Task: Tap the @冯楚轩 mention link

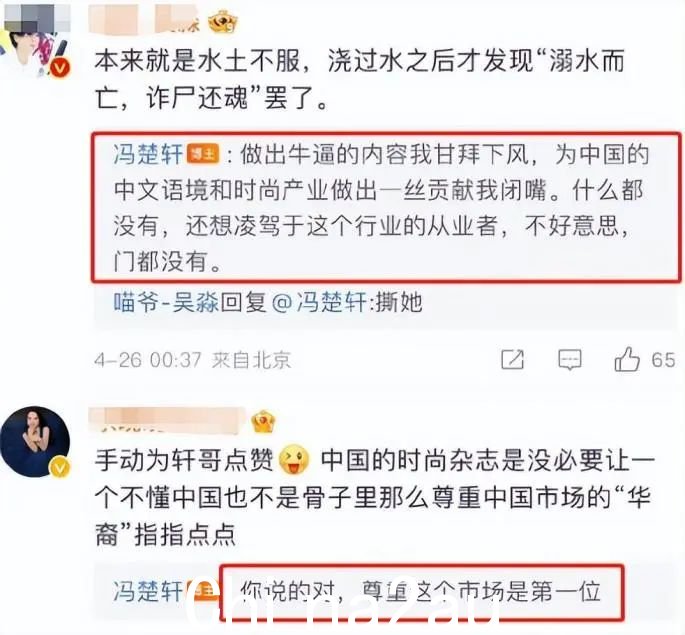Action: [x=319, y=302]
